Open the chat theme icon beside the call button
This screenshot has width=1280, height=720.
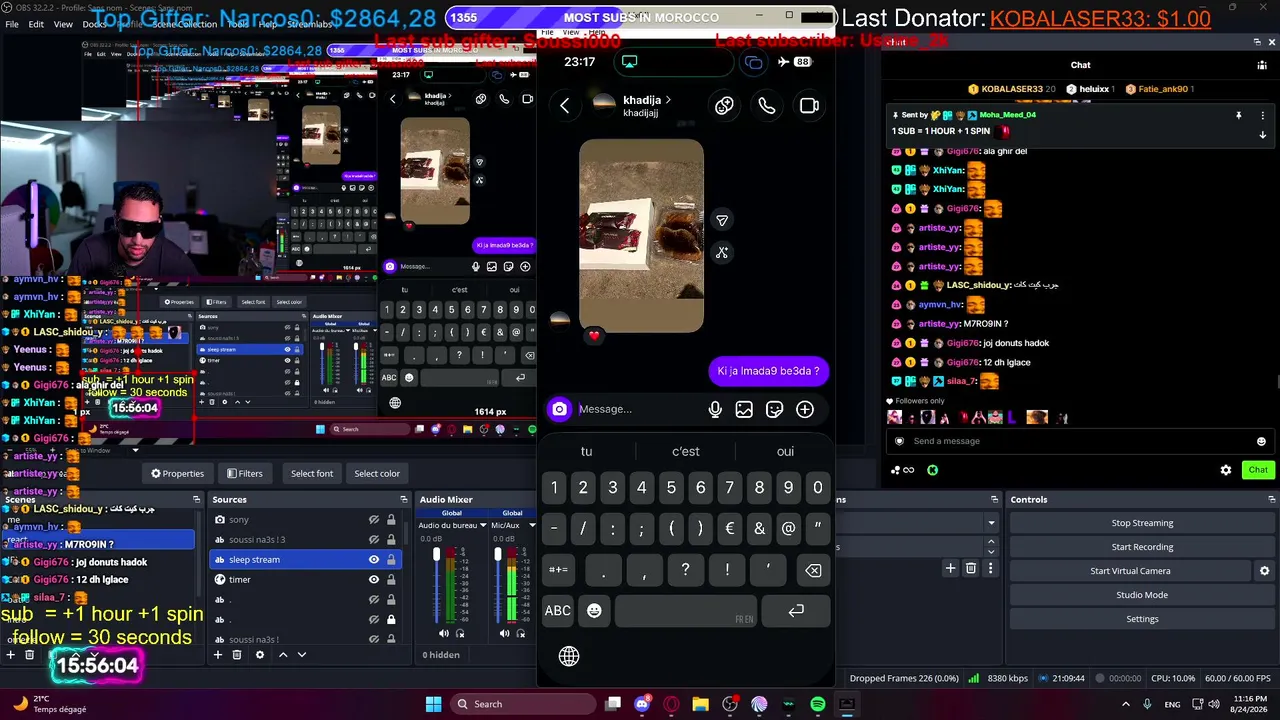click(725, 106)
